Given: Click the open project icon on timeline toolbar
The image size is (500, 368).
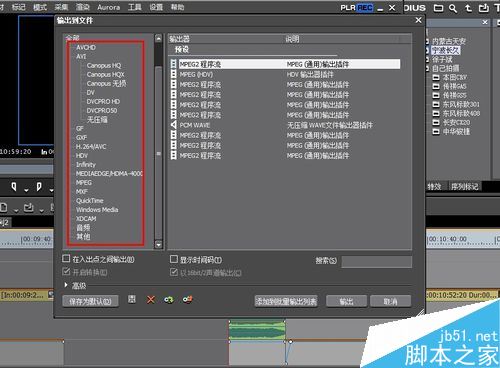Looking at the screenshot, I should (29, 208).
